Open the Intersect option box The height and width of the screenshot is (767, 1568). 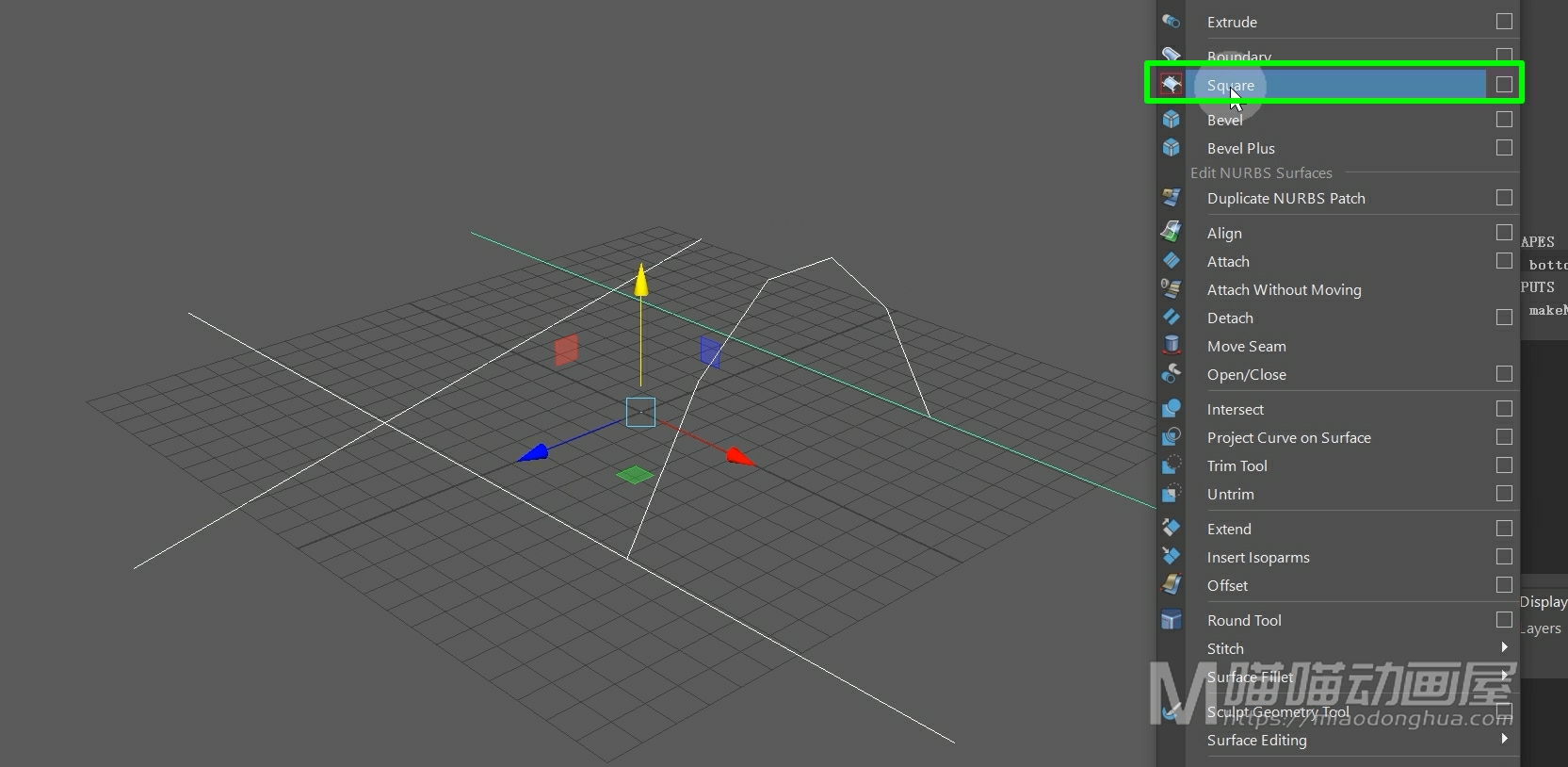pos(1504,409)
